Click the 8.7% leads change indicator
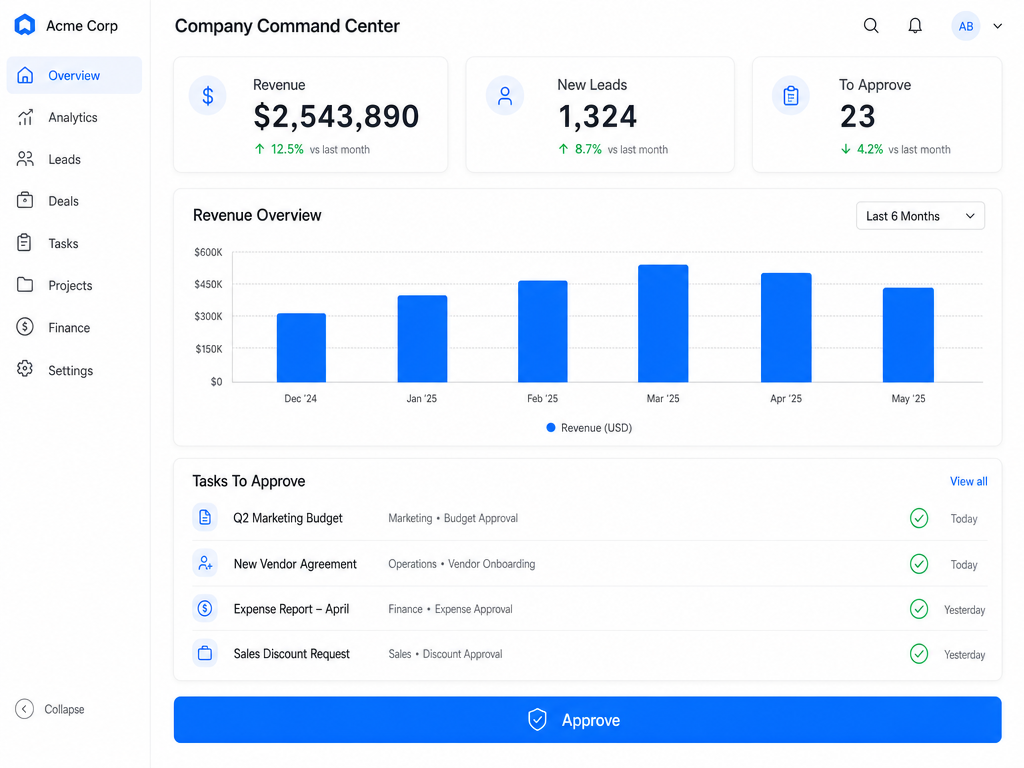The width and height of the screenshot is (1024, 768). [x=580, y=149]
